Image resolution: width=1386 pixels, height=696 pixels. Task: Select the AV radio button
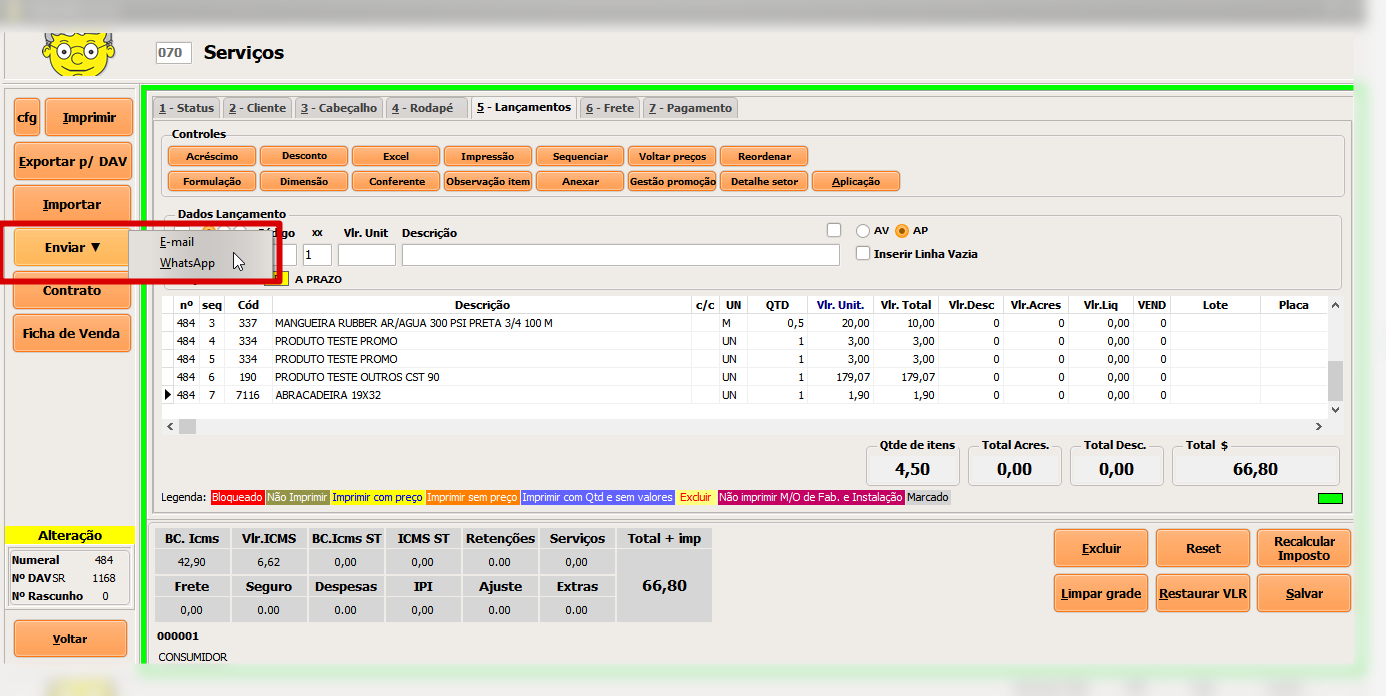864,230
